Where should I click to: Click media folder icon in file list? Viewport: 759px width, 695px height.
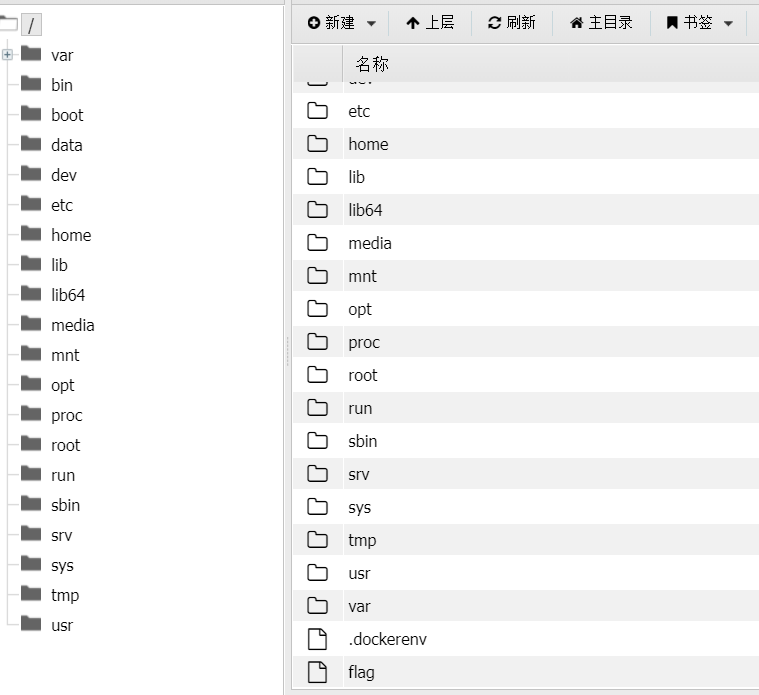click(x=318, y=242)
